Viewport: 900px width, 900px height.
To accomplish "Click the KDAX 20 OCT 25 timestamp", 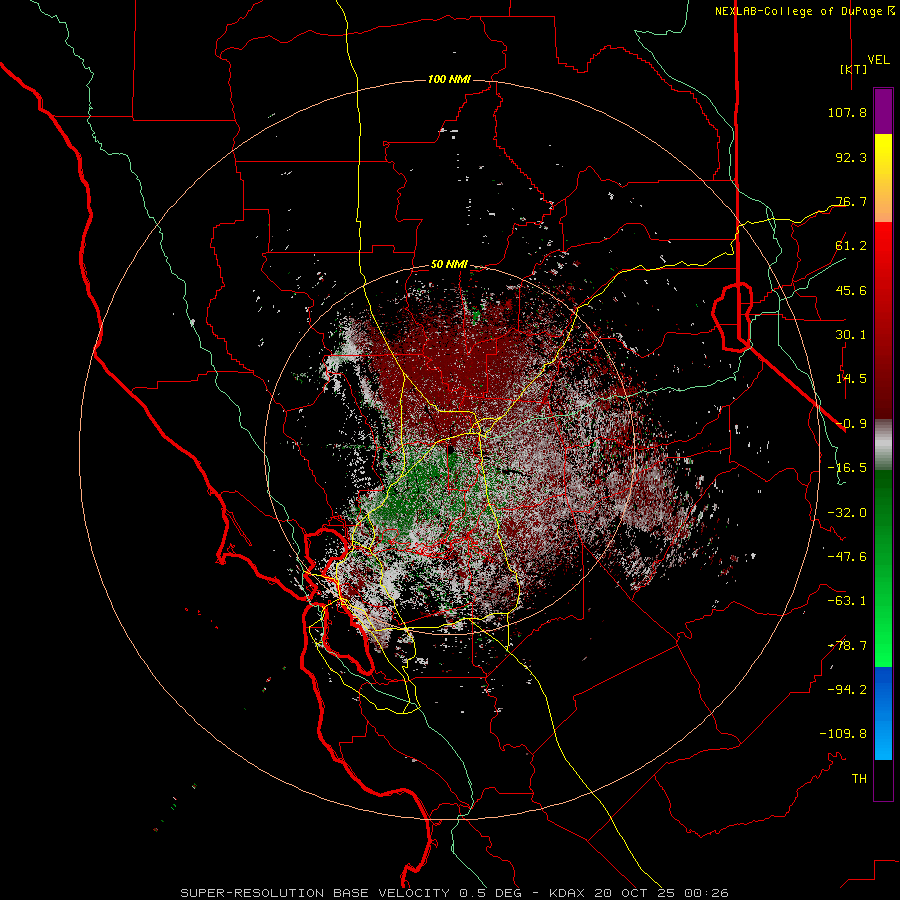I will pyautogui.click(x=639, y=893).
